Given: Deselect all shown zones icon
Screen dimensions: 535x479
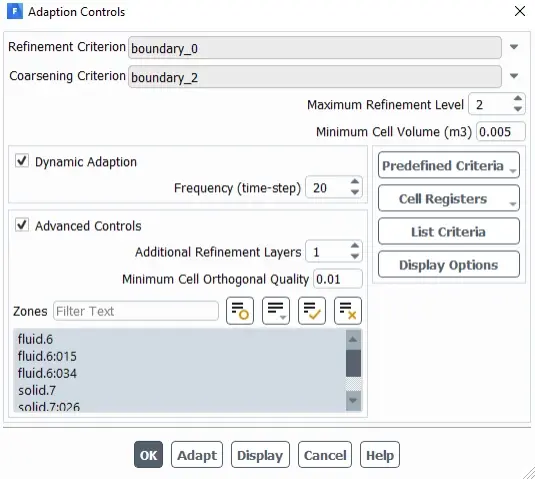Looking at the screenshot, I should (348, 311).
